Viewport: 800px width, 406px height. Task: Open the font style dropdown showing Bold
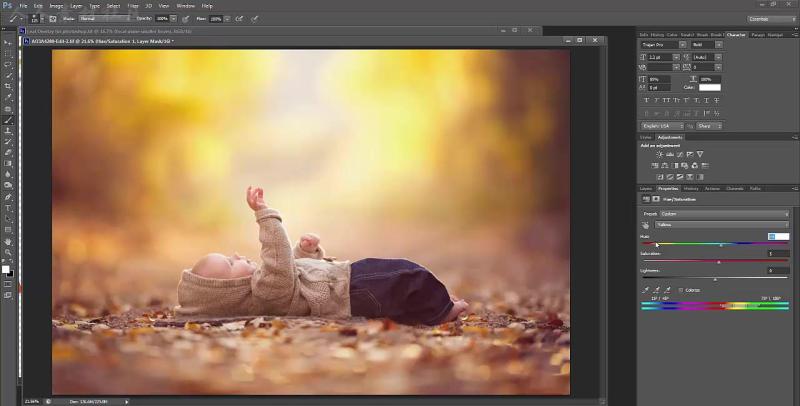(707, 45)
